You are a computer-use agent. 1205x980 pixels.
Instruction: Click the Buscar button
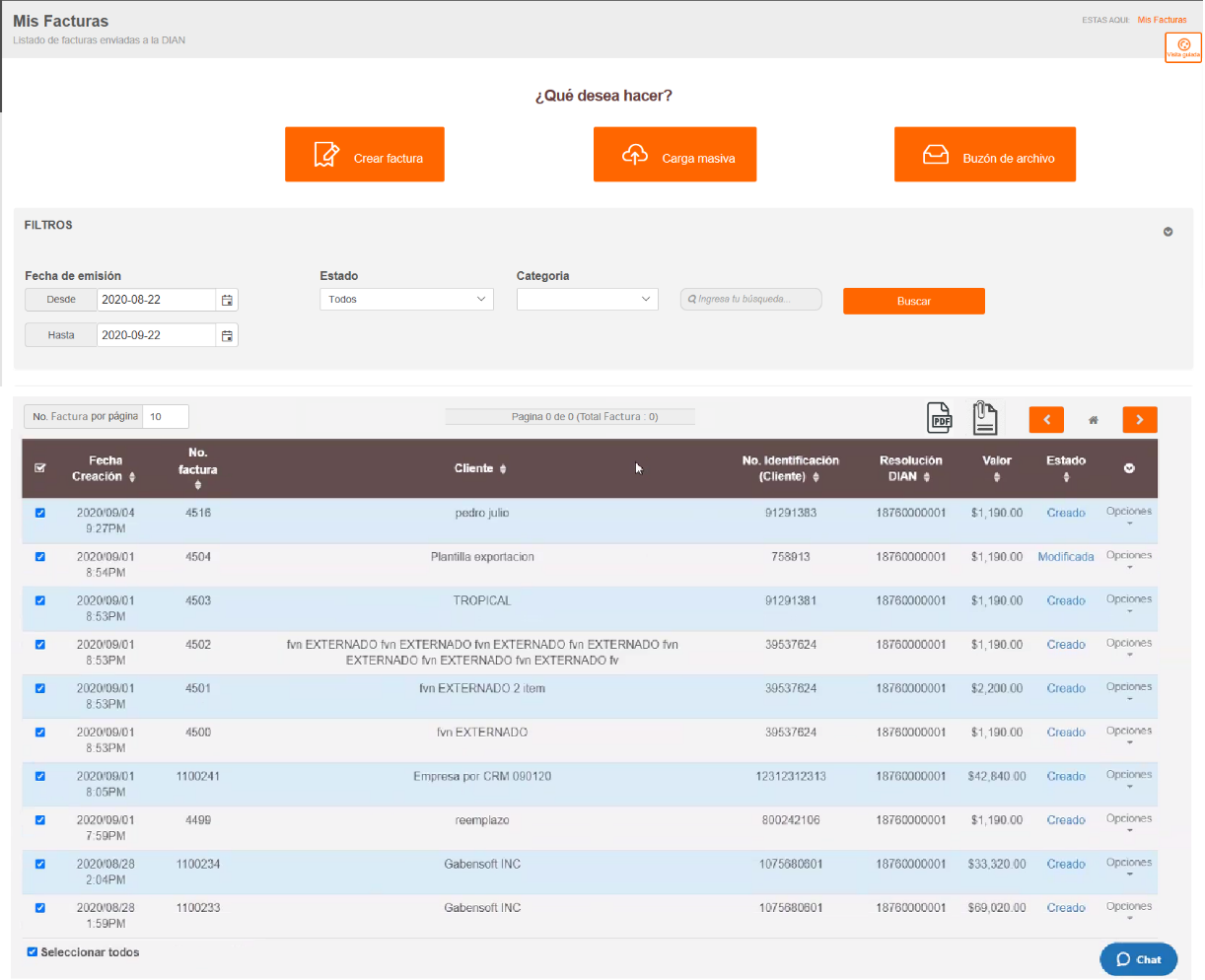tap(914, 302)
